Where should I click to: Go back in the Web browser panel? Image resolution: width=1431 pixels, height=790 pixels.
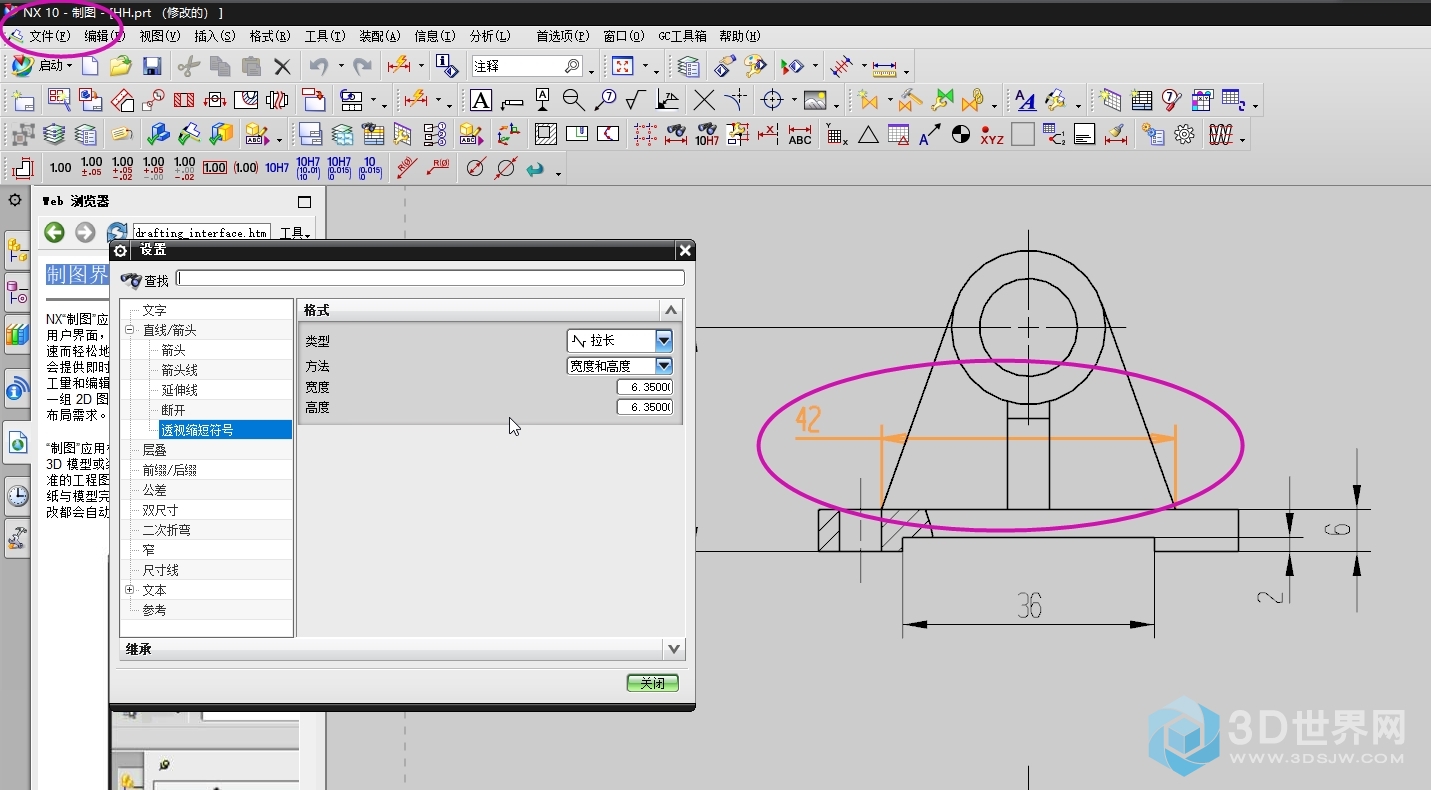54,232
